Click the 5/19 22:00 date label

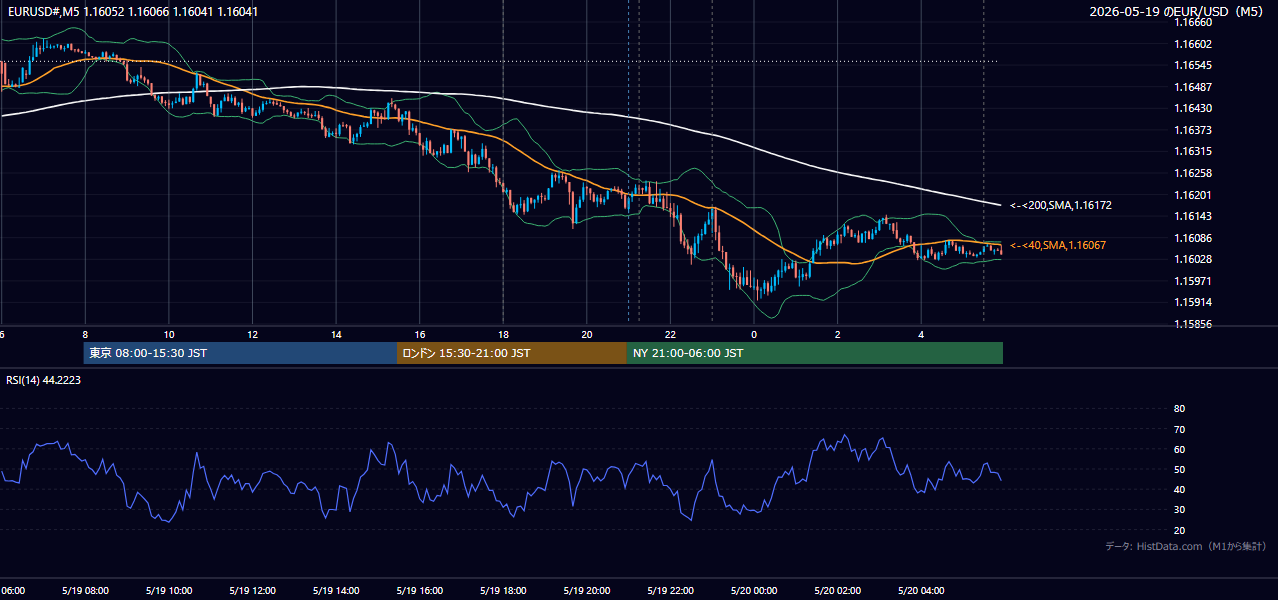tap(670, 591)
